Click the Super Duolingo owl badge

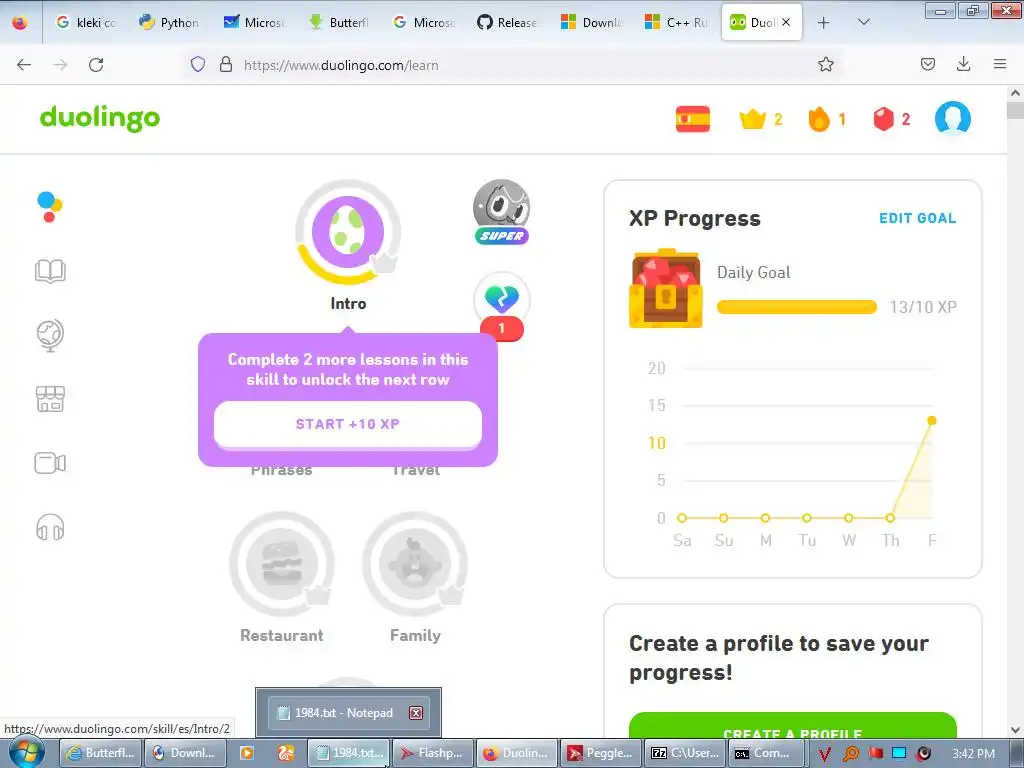pyautogui.click(x=502, y=212)
